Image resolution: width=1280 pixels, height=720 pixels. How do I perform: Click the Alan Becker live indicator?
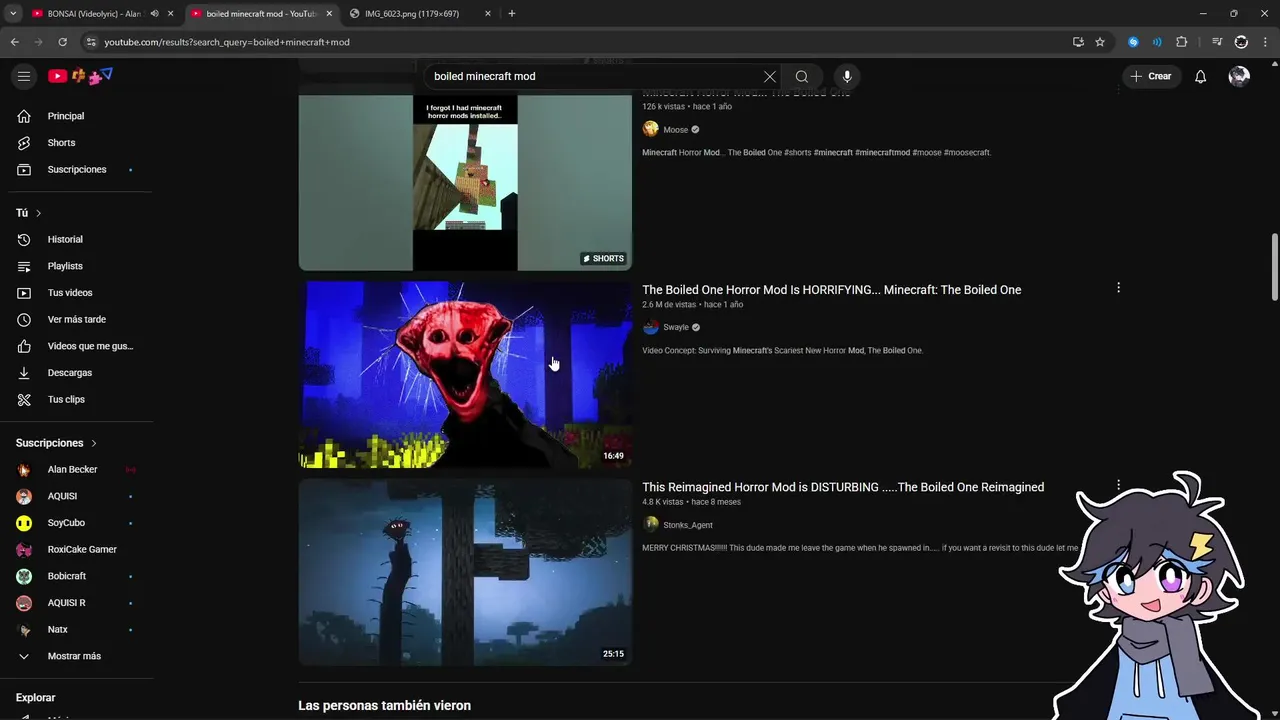click(x=130, y=470)
